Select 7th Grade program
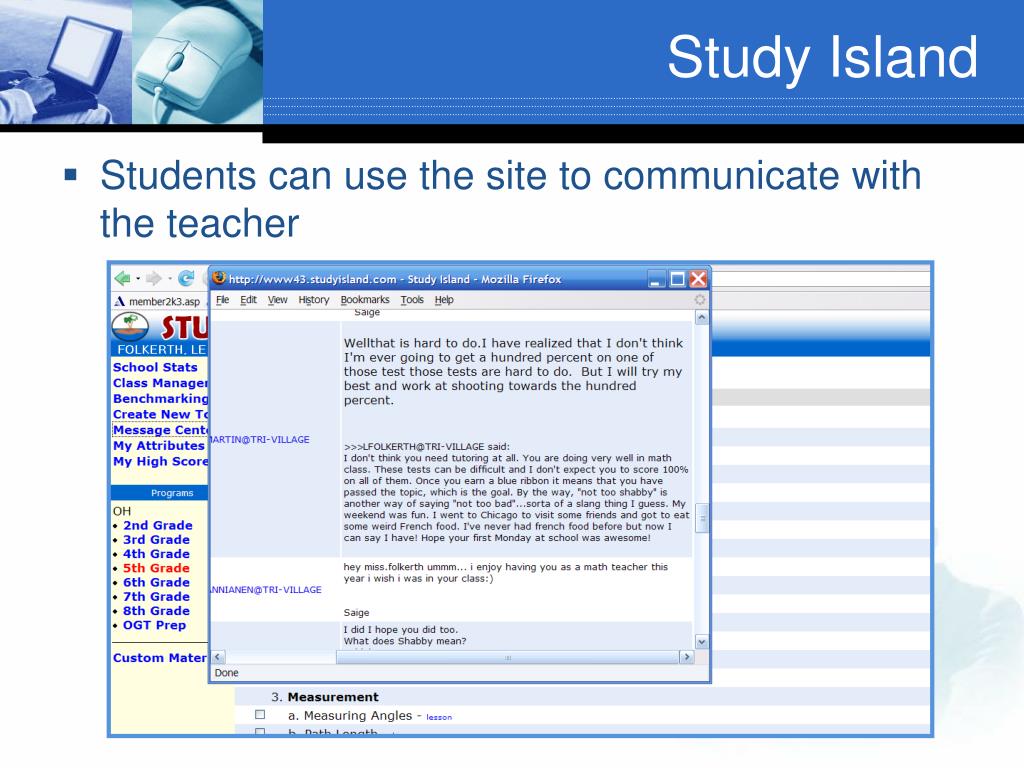 coord(157,597)
